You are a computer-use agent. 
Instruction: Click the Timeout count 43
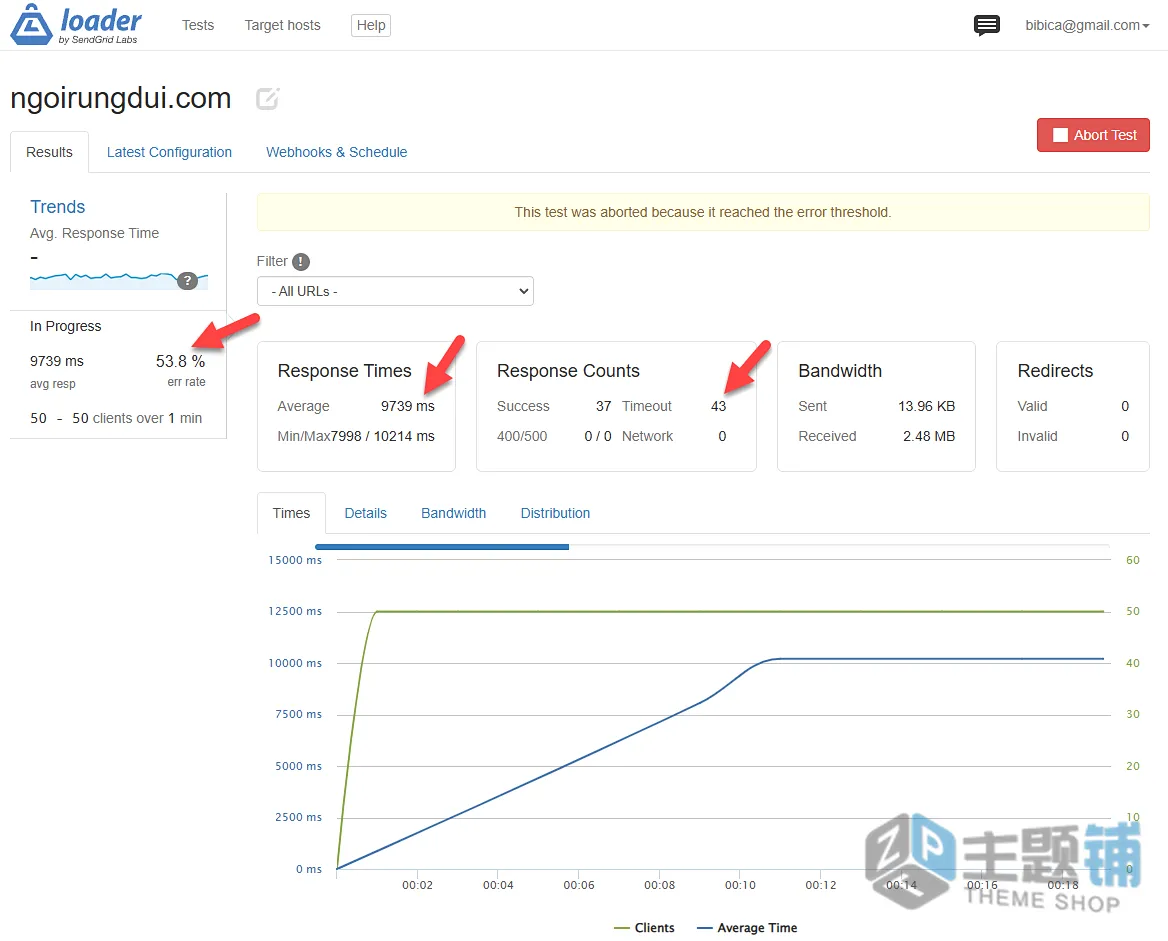tap(718, 406)
